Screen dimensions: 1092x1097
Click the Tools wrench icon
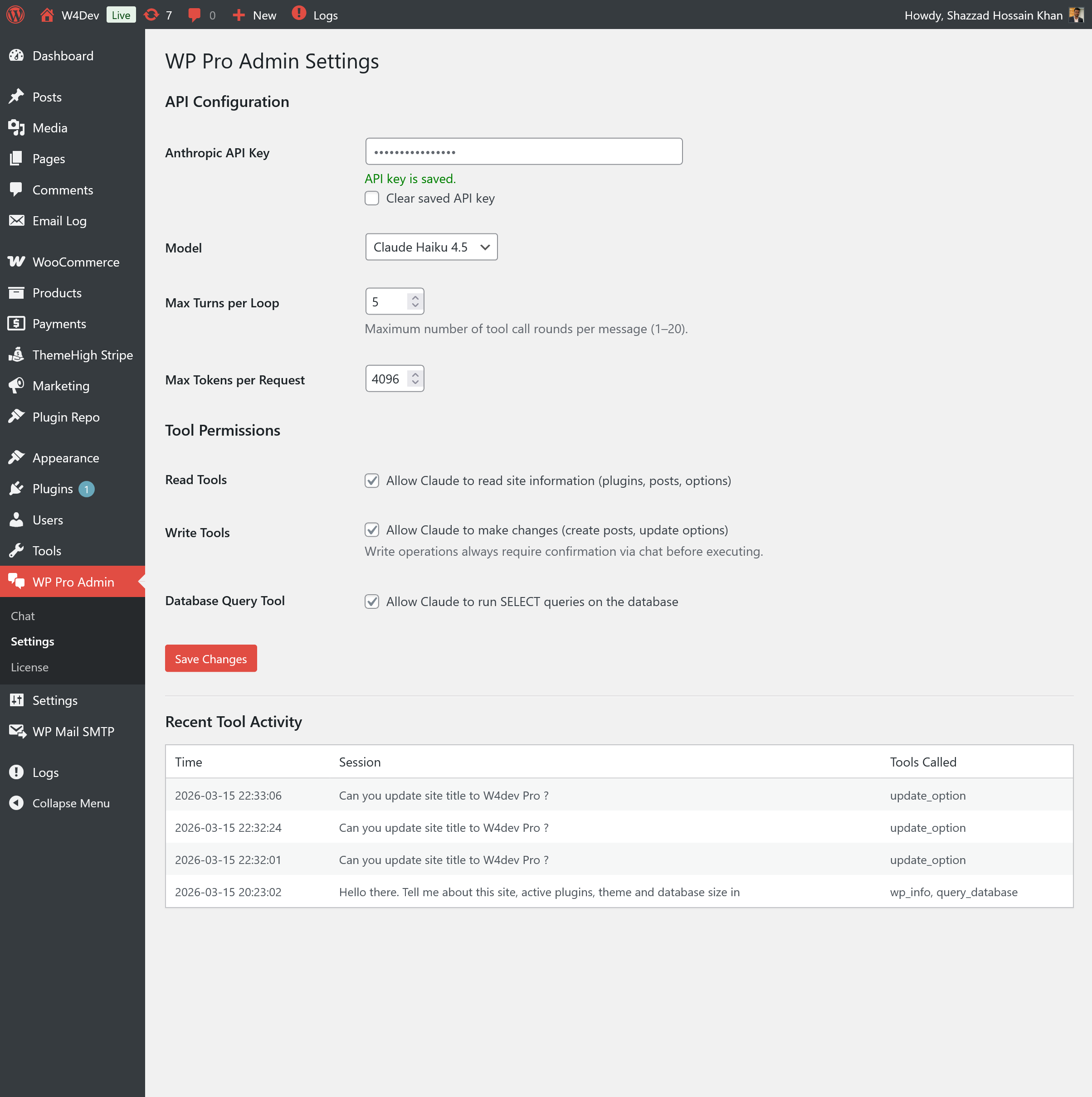[17, 550]
